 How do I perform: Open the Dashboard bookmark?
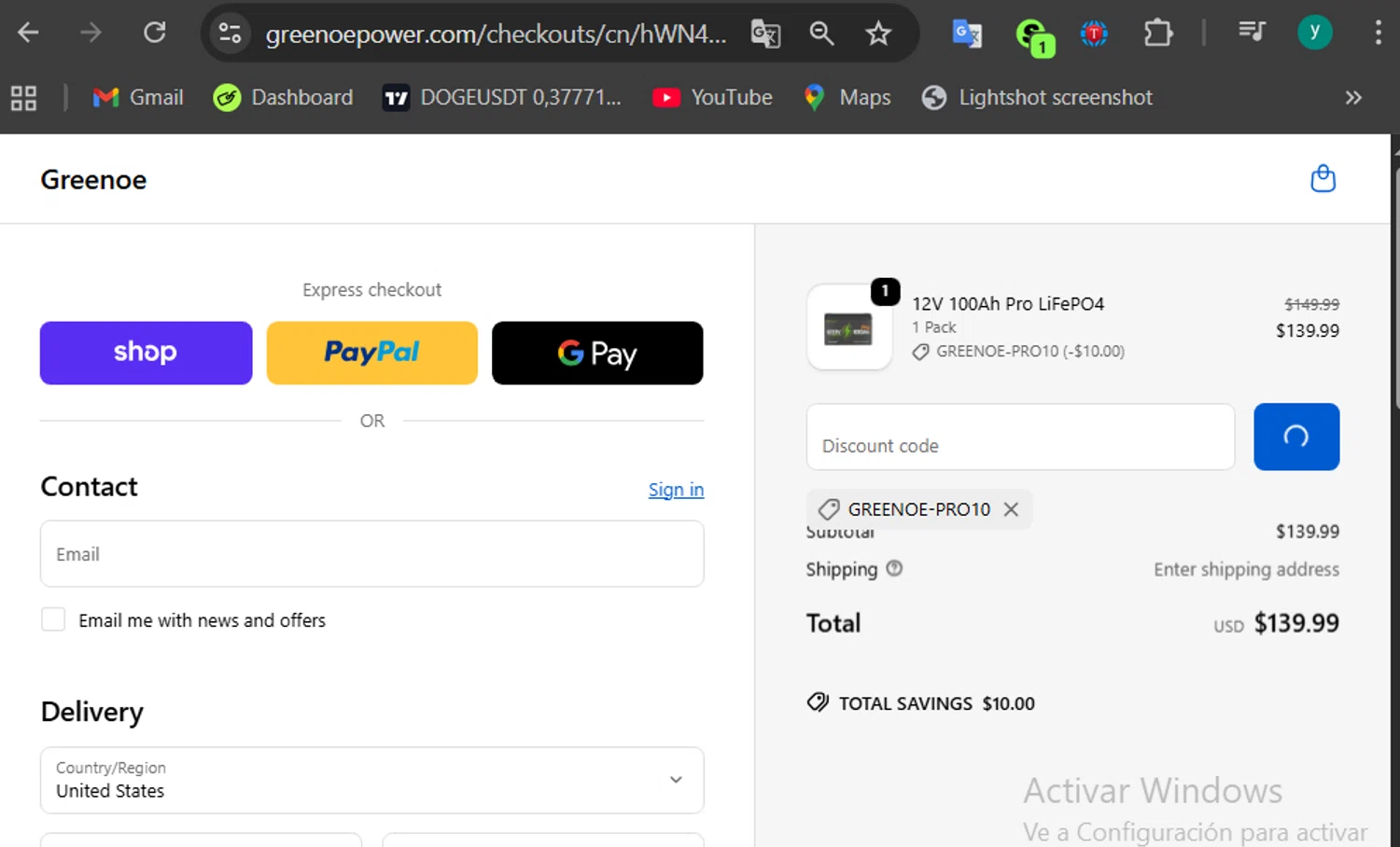coord(283,97)
